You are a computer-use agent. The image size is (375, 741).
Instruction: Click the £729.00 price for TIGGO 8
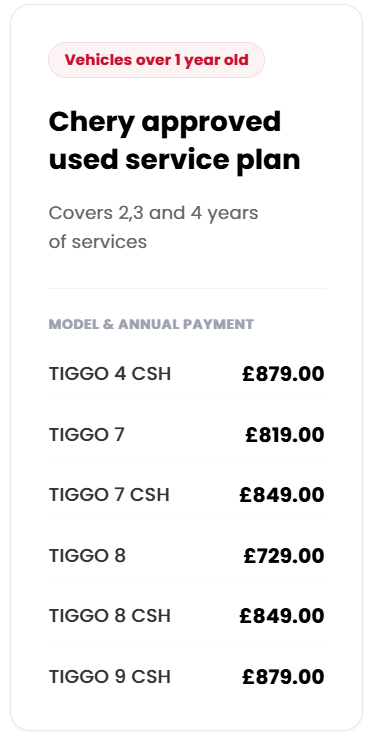click(x=284, y=555)
